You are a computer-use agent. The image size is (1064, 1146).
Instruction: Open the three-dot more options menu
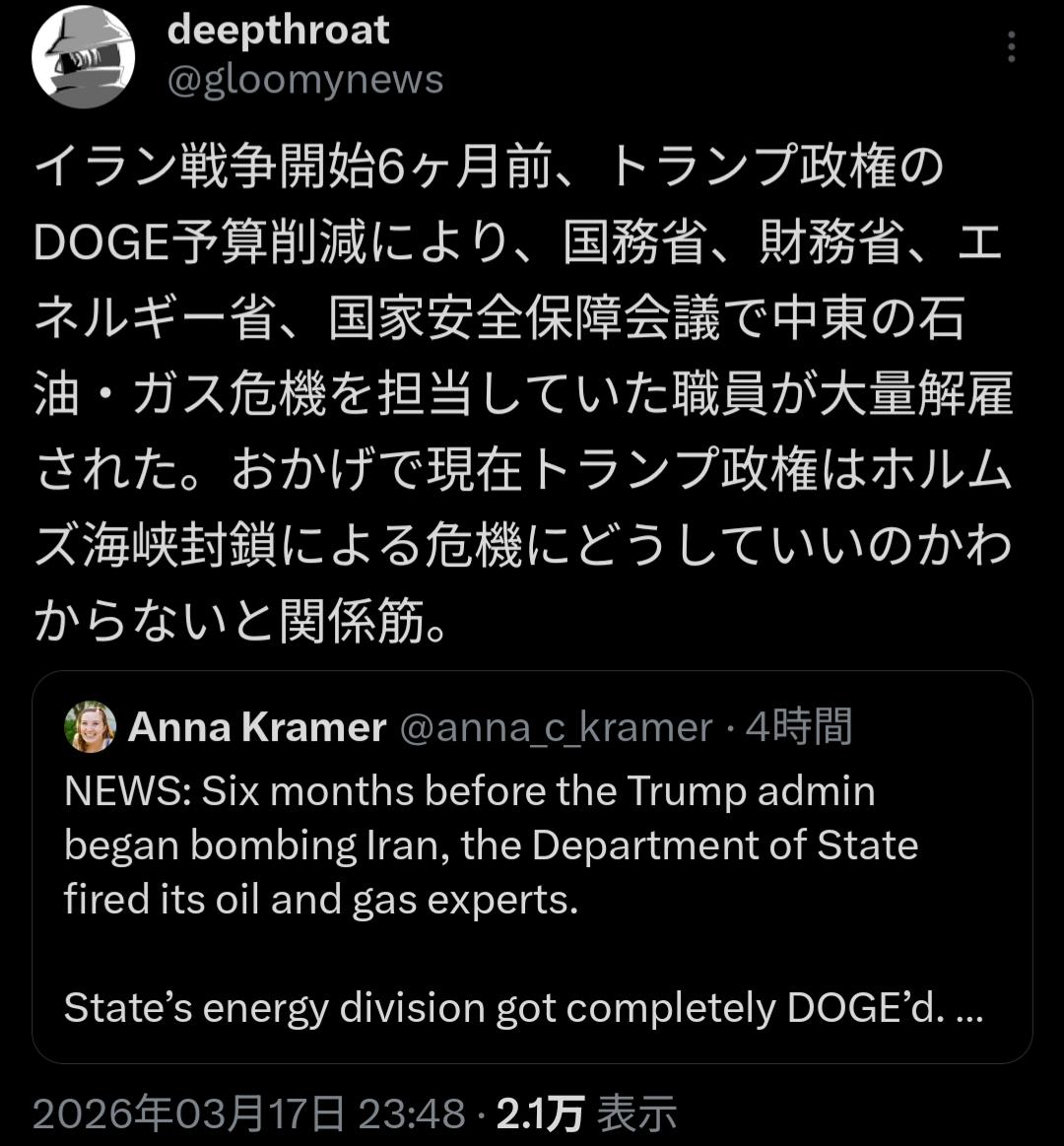click(1011, 46)
